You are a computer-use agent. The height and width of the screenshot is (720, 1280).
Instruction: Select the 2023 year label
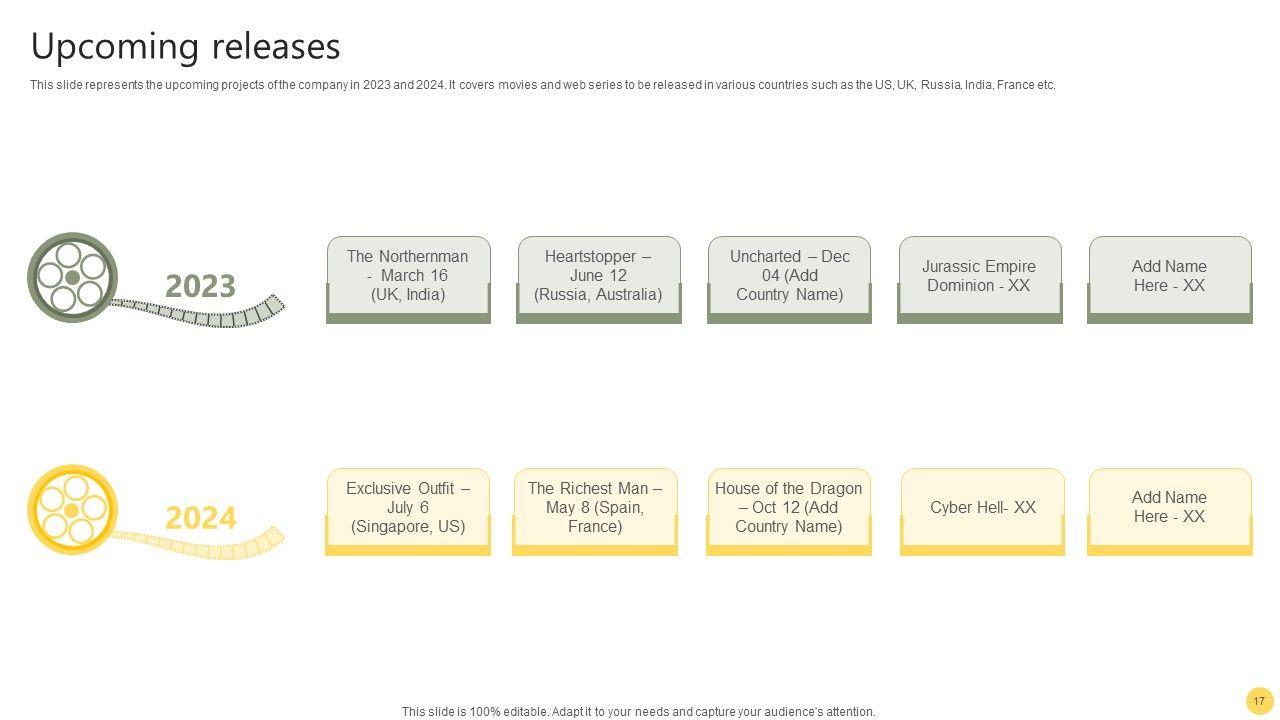[x=200, y=286]
